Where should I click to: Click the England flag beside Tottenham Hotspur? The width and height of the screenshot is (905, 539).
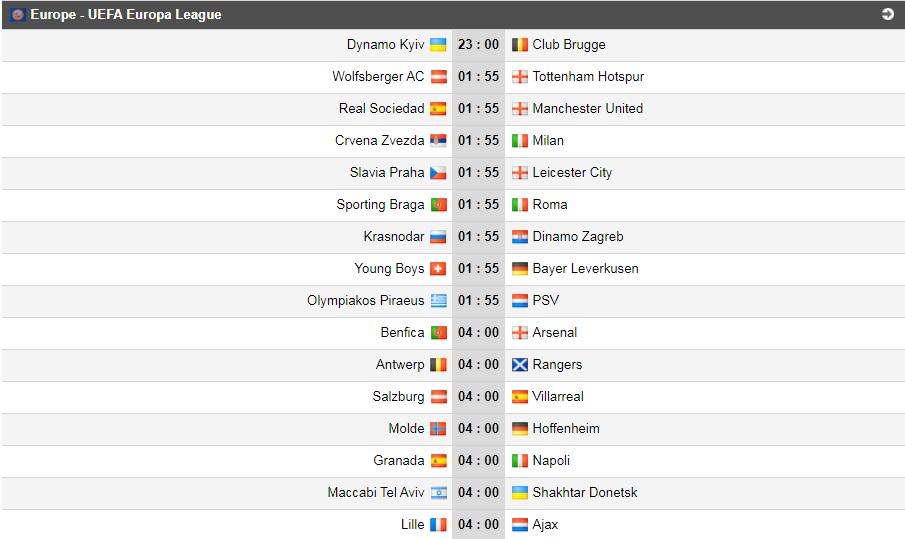[520, 77]
